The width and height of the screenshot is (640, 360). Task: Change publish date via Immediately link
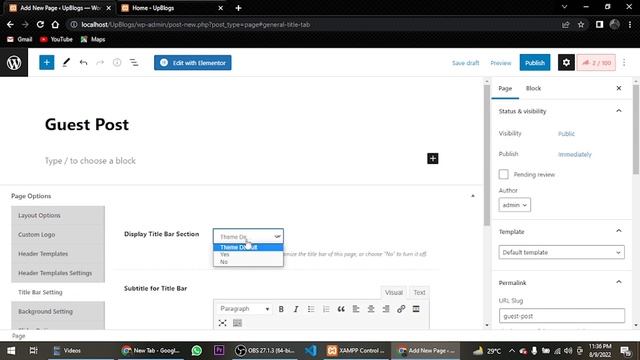pos(575,154)
